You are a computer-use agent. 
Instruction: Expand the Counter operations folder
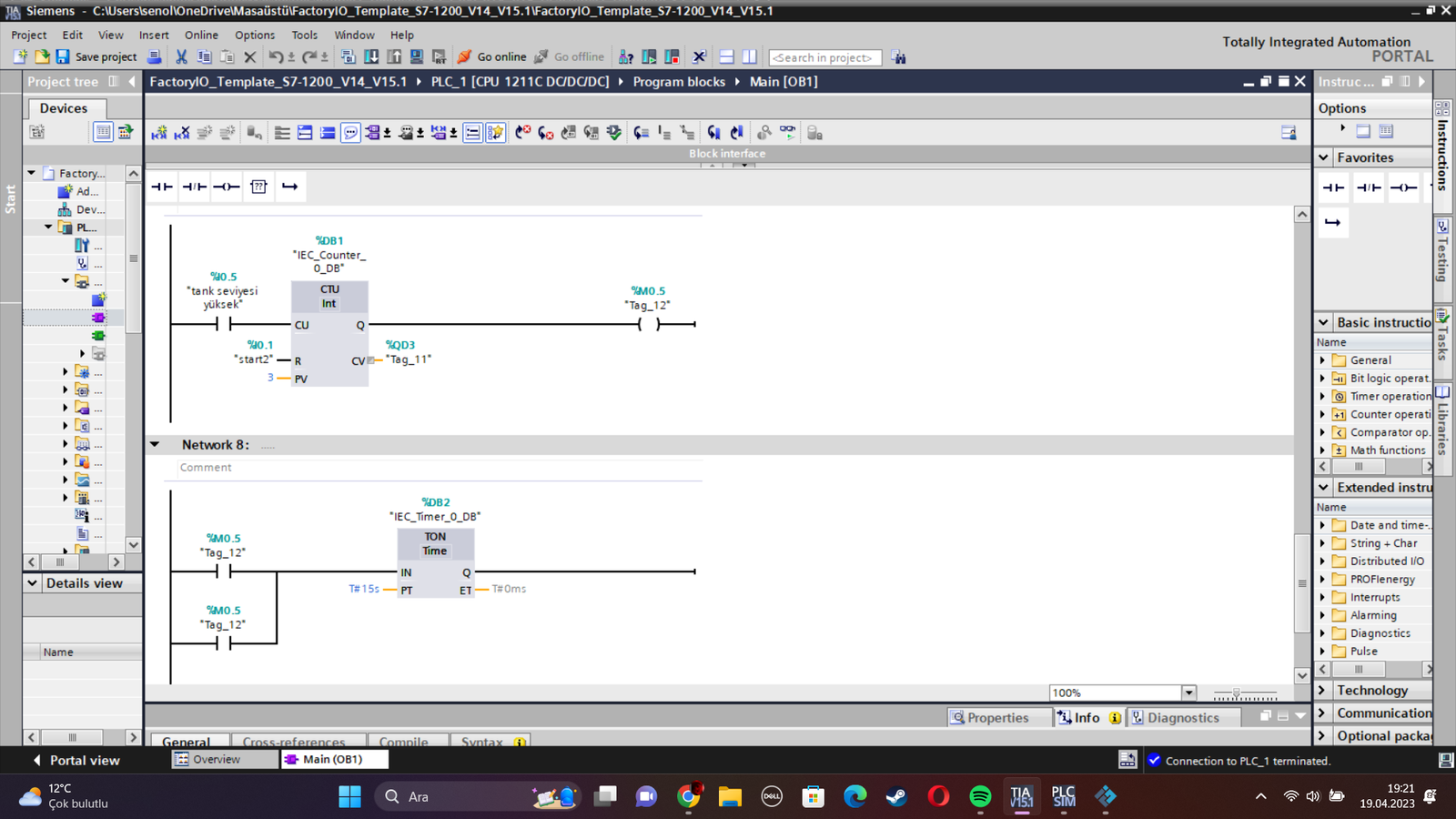(x=1323, y=414)
